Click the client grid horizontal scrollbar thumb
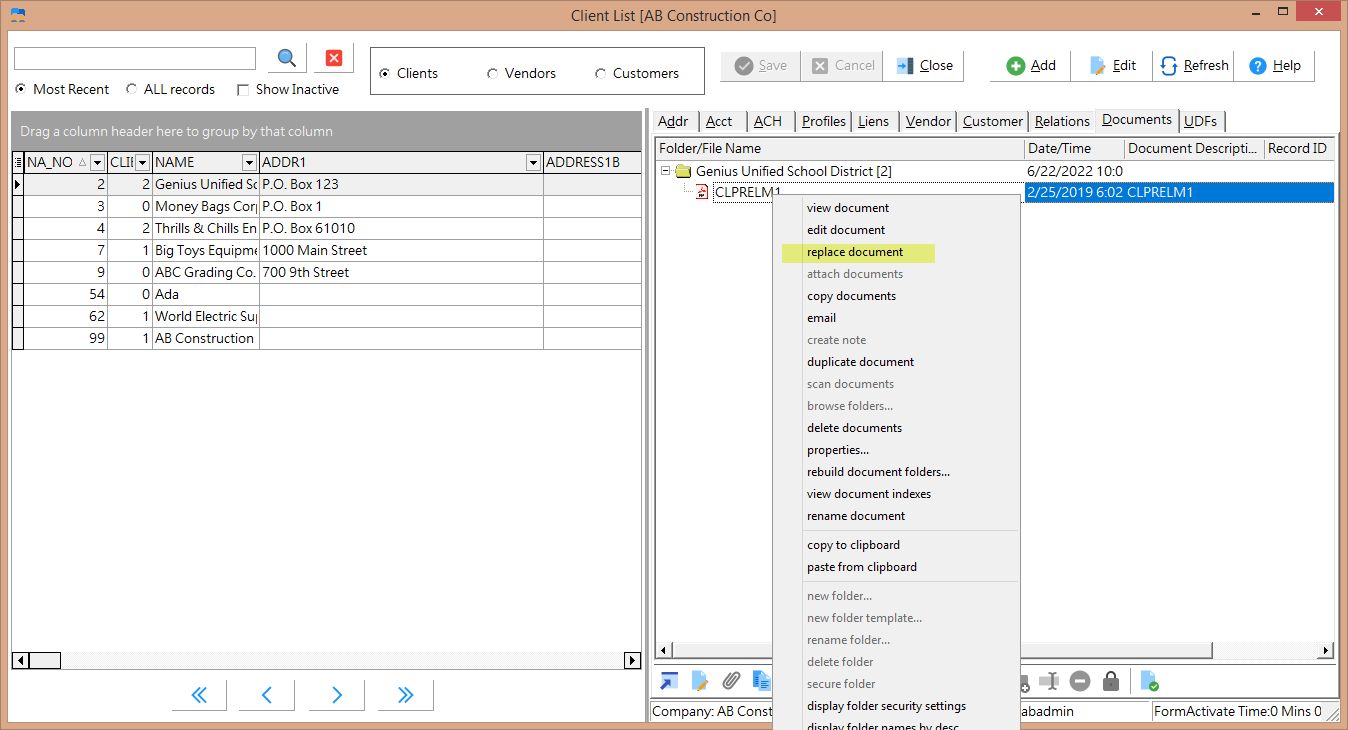1348x730 pixels. [x=44, y=661]
